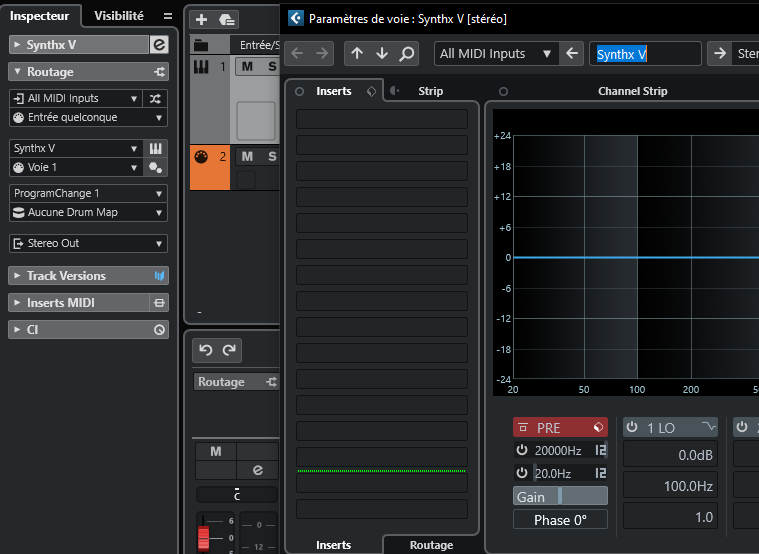Open the All MIDI Inputs dropdown in Inspector
Viewport: 759px width, 554px height.
click(x=76, y=98)
